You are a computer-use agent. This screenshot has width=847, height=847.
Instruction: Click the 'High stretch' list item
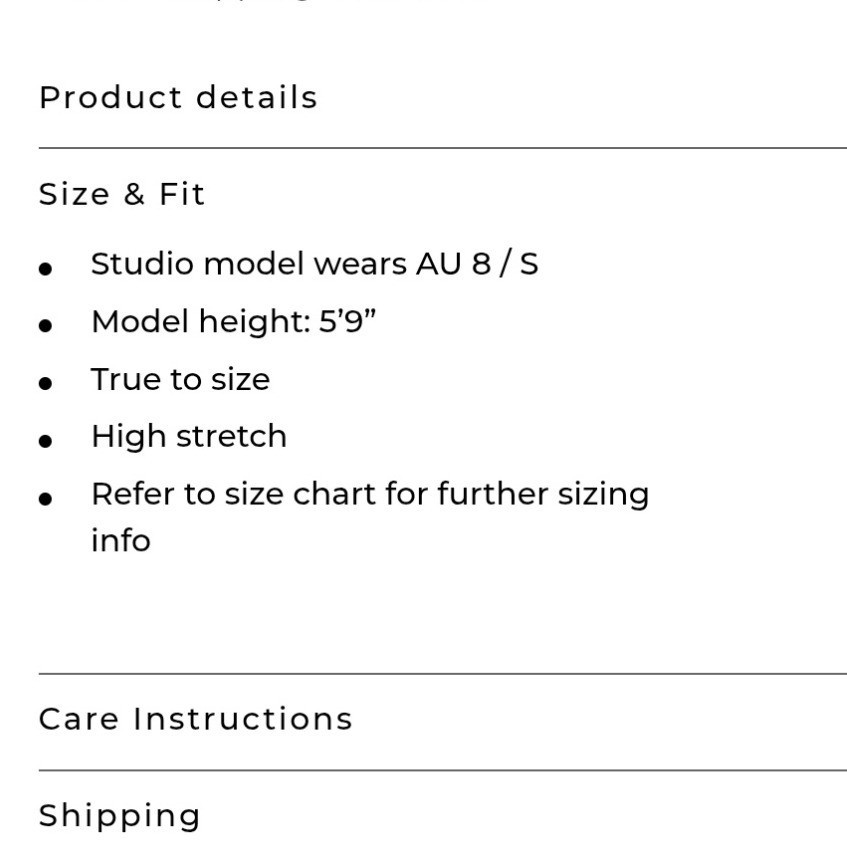189,436
